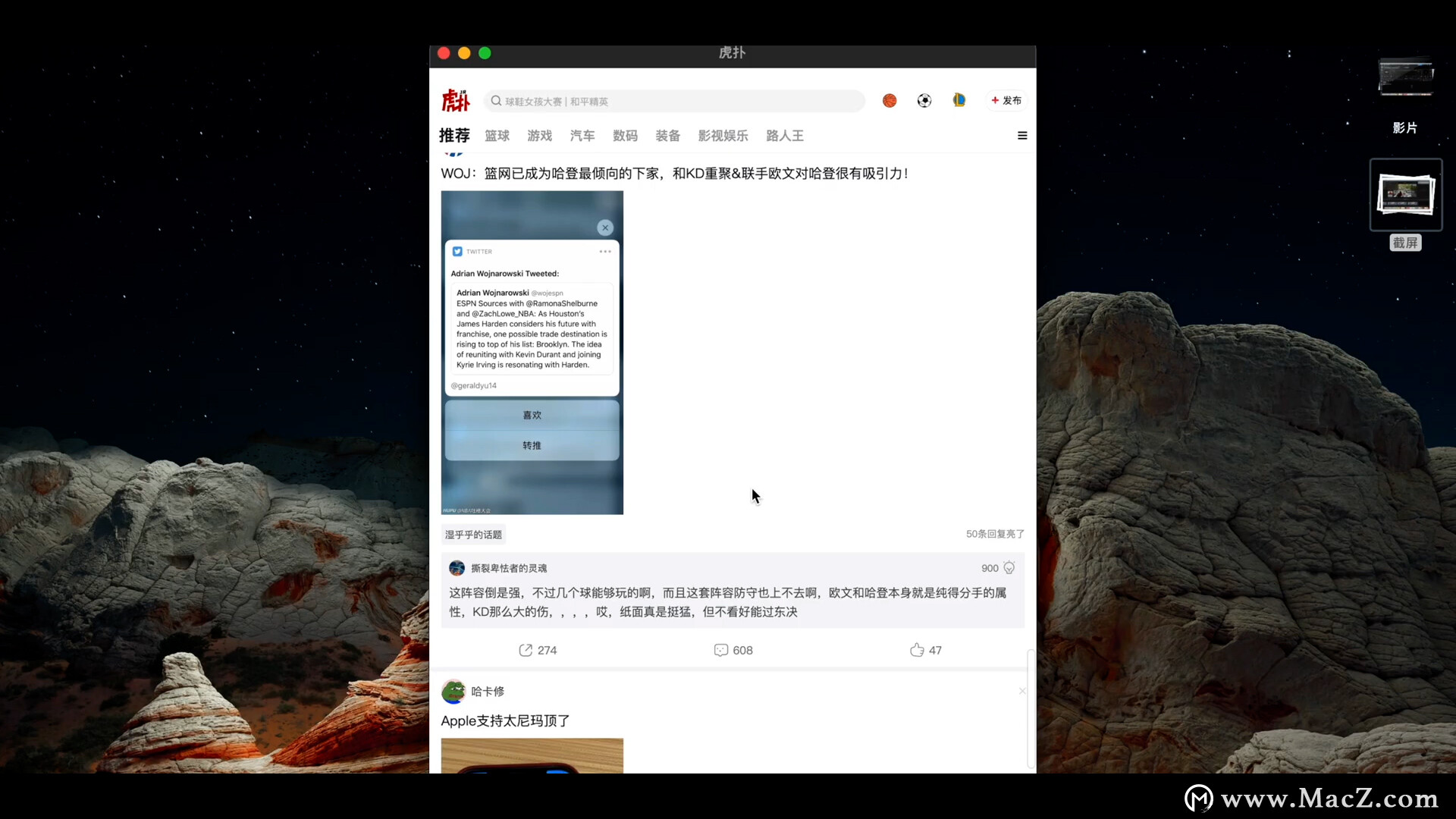The height and width of the screenshot is (819, 1456).
Task: Click avatar of 撕裂卑怯者的灵魂
Action: [457, 568]
